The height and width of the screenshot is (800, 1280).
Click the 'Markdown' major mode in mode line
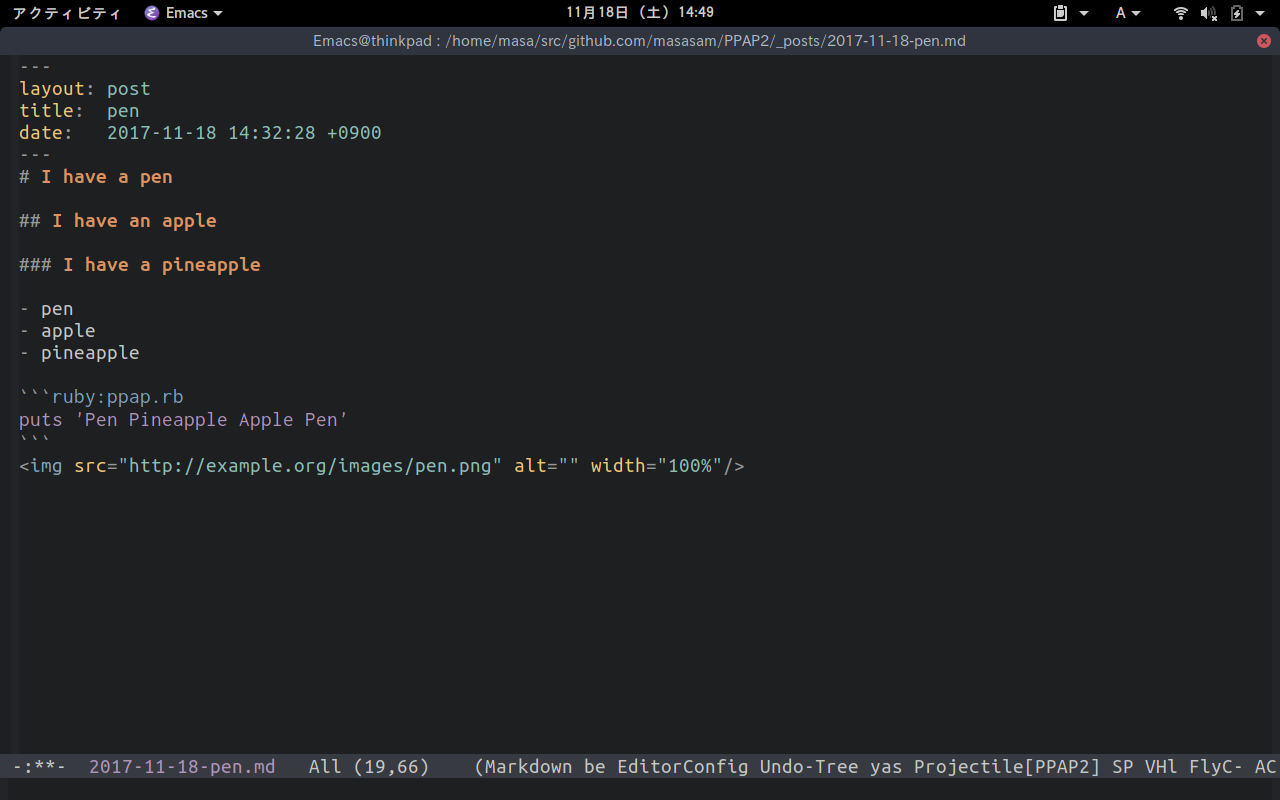click(529, 767)
